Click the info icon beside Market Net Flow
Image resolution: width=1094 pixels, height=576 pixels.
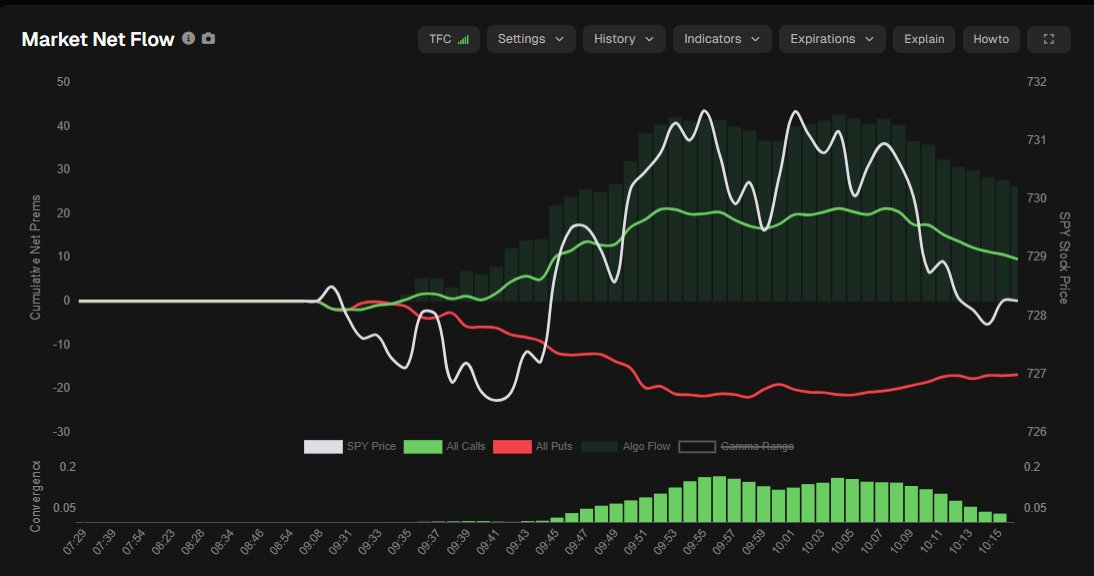point(188,38)
